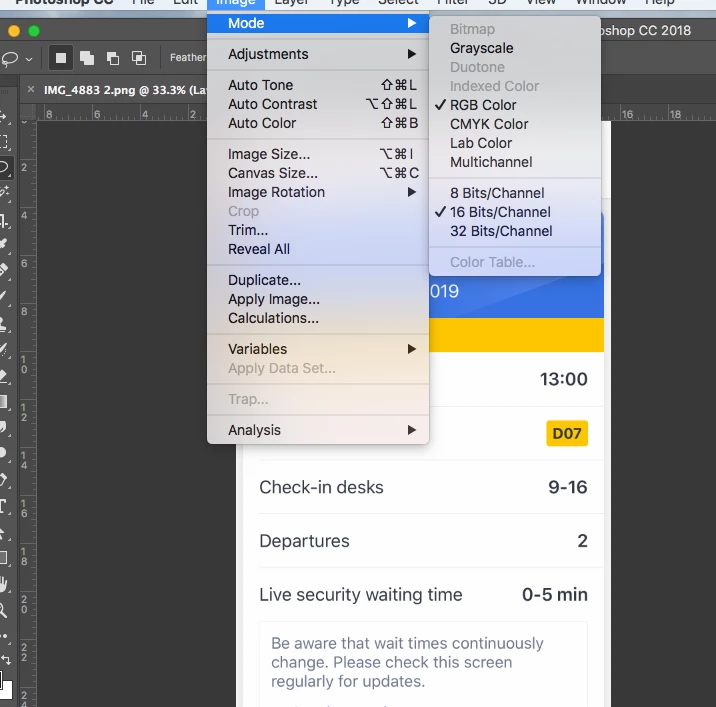
Task: Click the background color swatch
Action: pyautogui.click(x=8, y=690)
